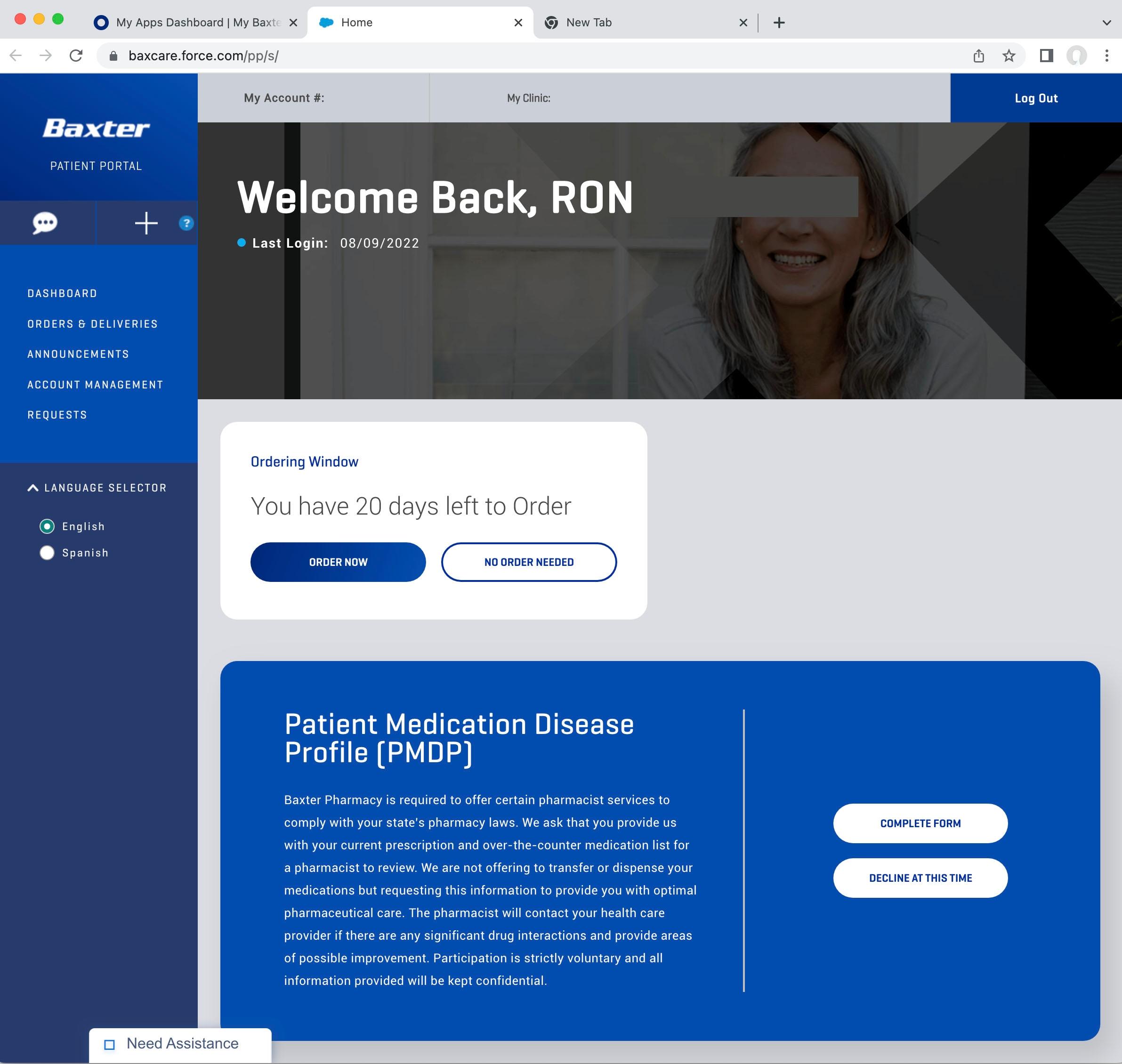This screenshot has width=1122, height=1064.
Task: Open Orders & Deliveries menu item
Action: (92, 324)
